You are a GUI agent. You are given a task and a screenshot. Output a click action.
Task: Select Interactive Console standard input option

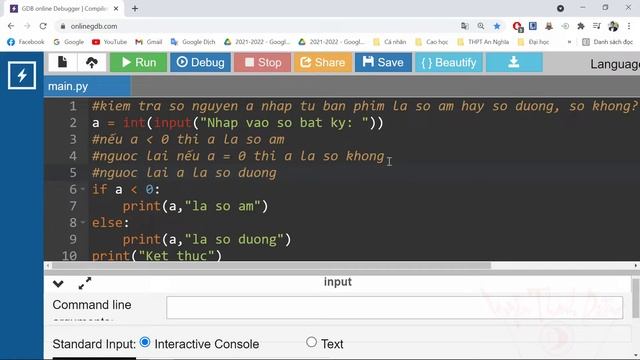click(145, 342)
